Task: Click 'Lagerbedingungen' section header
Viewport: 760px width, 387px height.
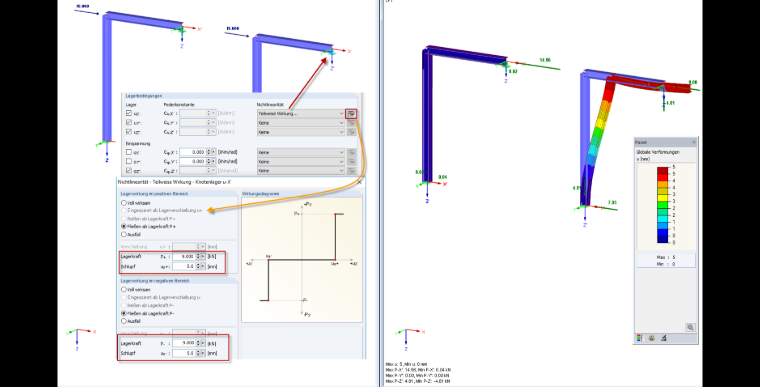Action: point(144,96)
